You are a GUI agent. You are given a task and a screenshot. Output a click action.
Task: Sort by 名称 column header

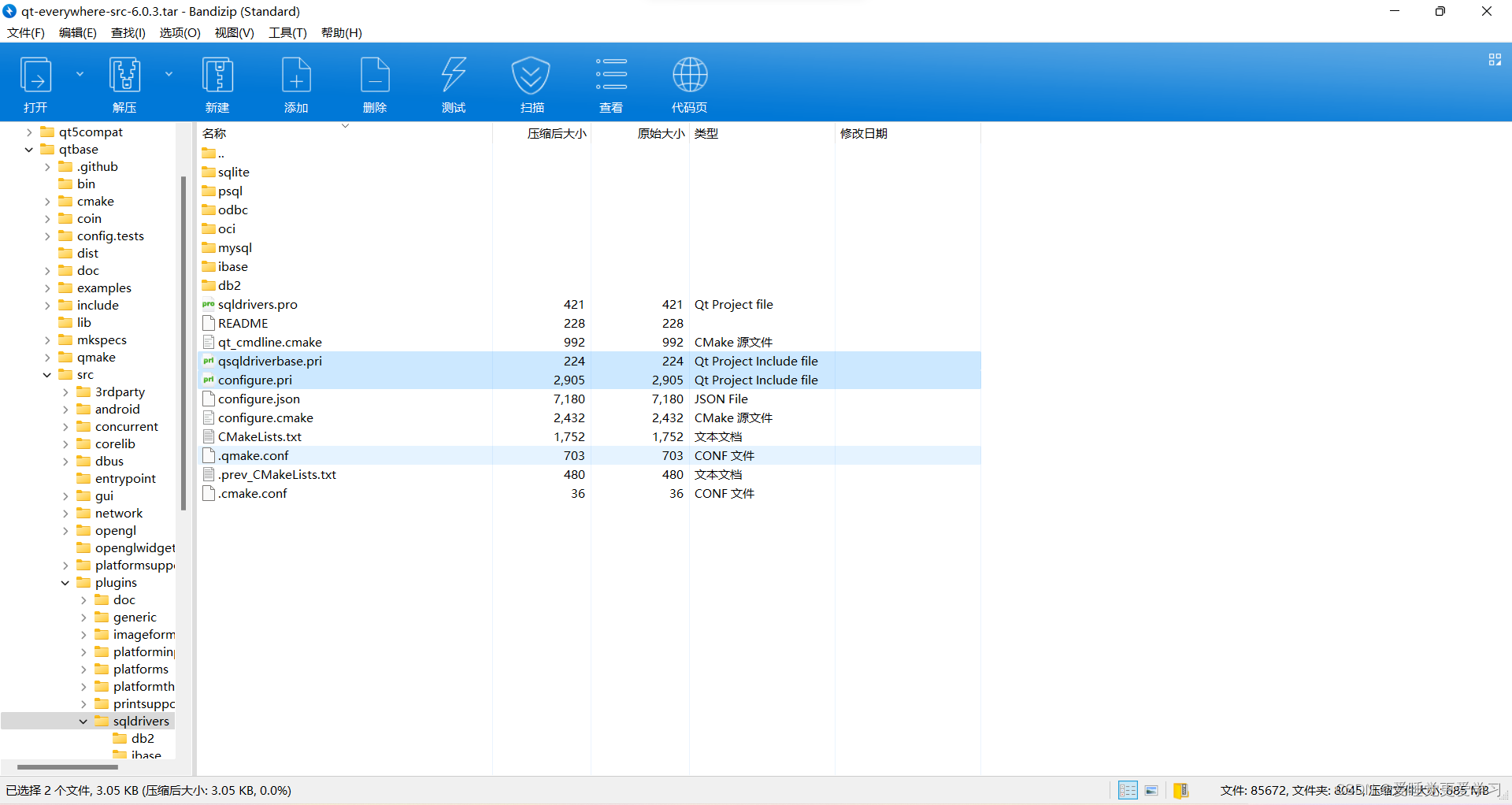tap(345, 133)
